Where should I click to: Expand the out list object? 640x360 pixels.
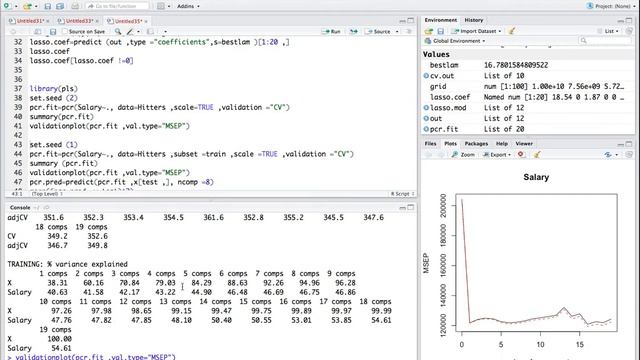point(426,118)
